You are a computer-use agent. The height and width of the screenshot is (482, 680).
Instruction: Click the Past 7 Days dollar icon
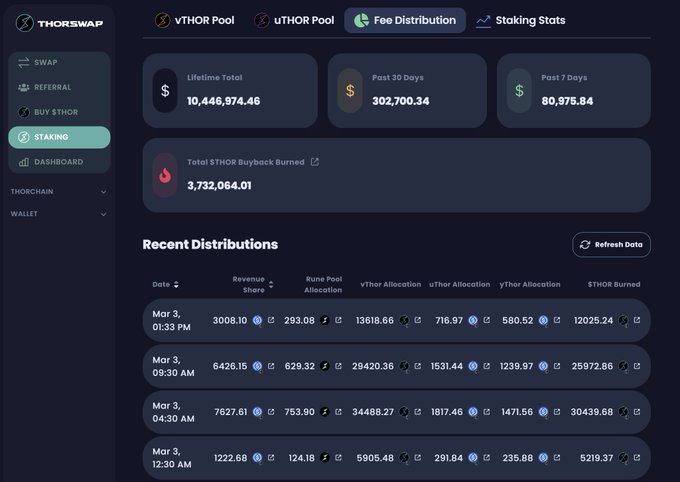[x=518, y=90]
